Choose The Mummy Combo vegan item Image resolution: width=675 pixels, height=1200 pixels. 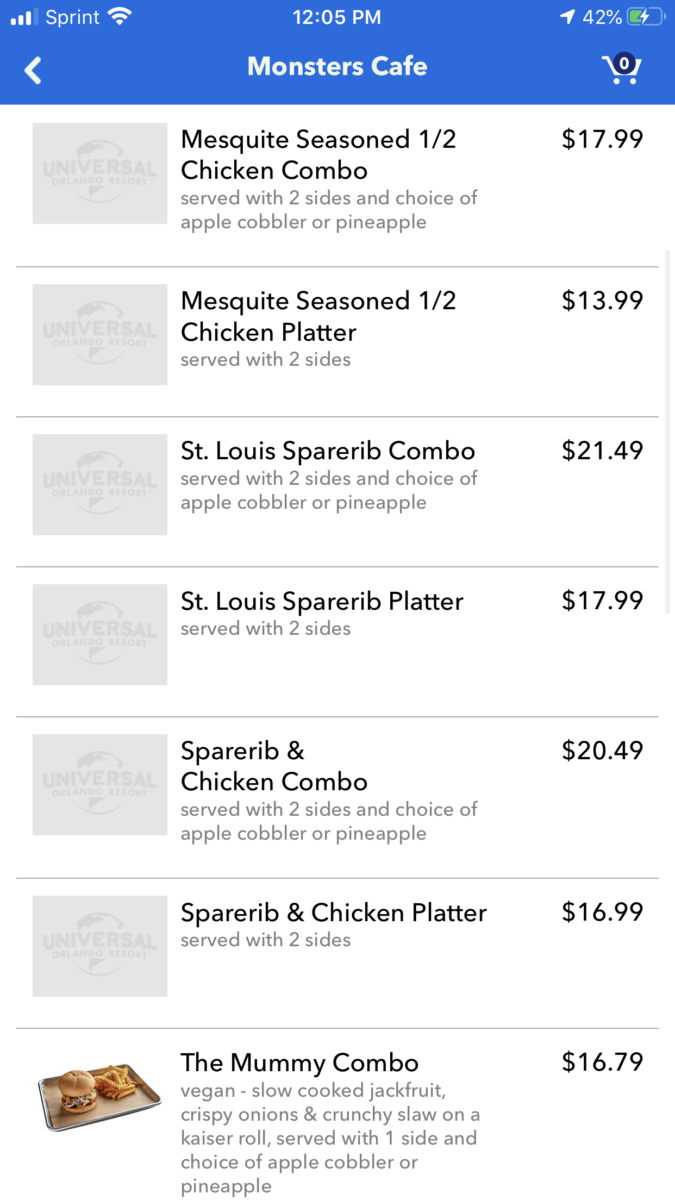click(x=299, y=1063)
